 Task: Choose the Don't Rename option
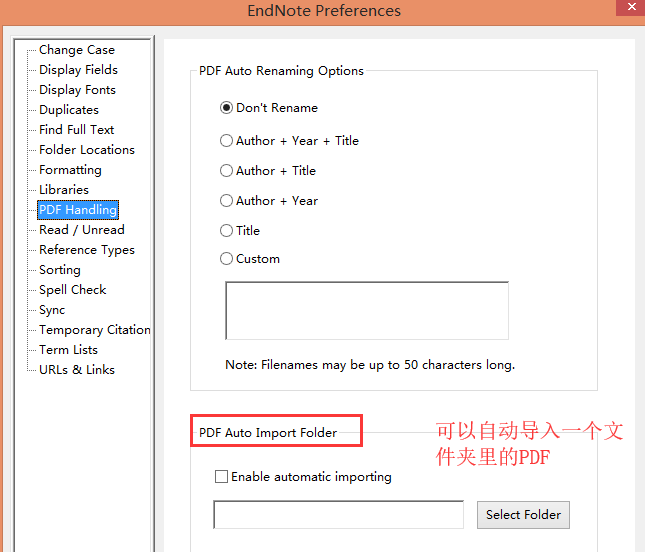269,108
